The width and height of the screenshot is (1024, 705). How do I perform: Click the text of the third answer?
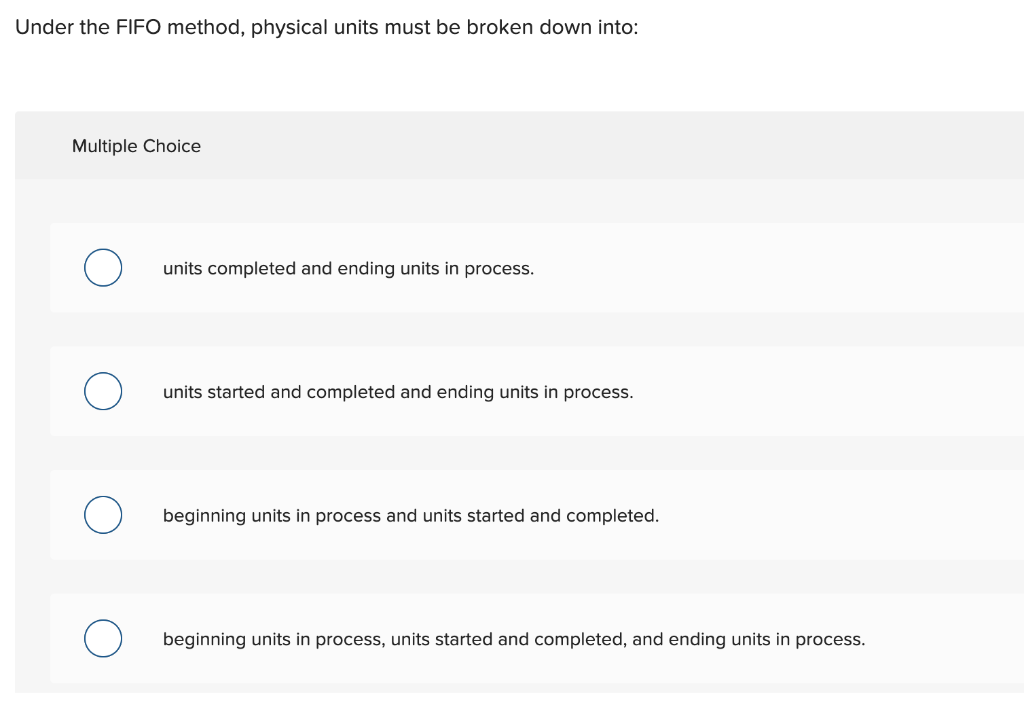410,515
